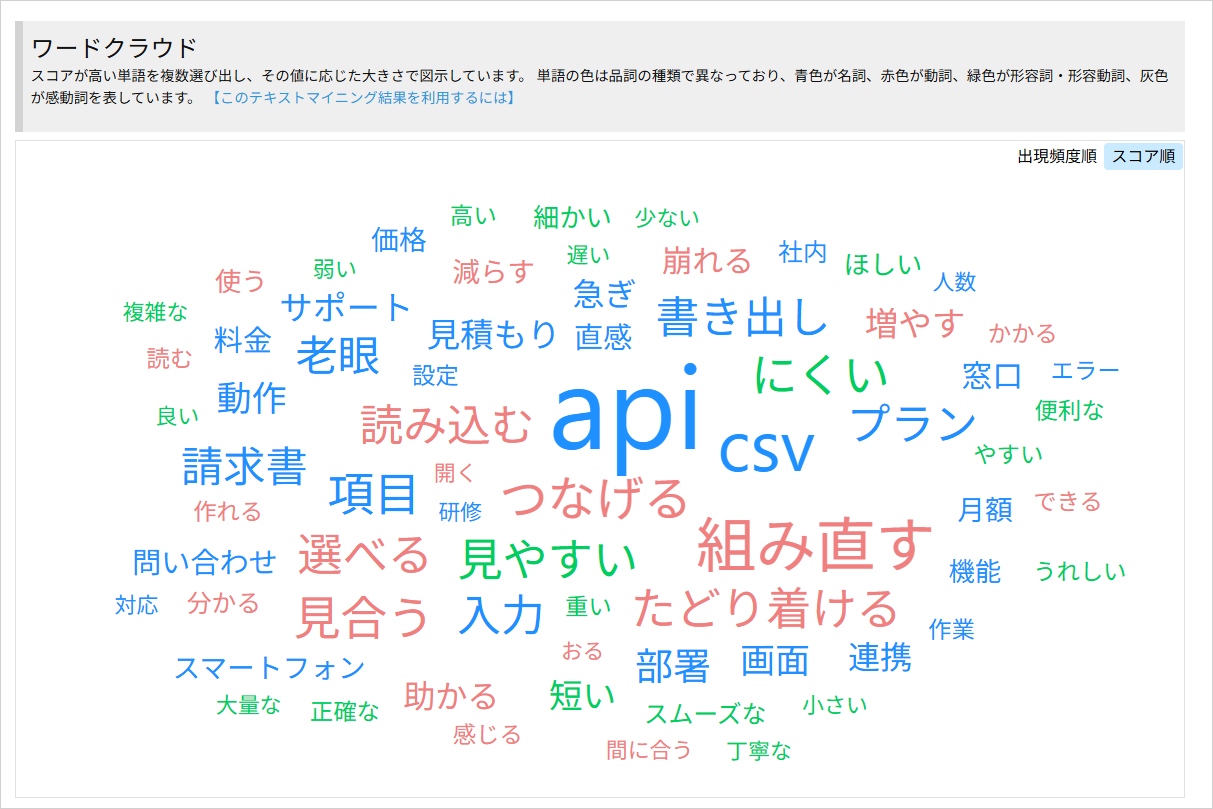The image size is (1213, 809).
Task: Click the green word スムーズな
Action: [x=705, y=714]
